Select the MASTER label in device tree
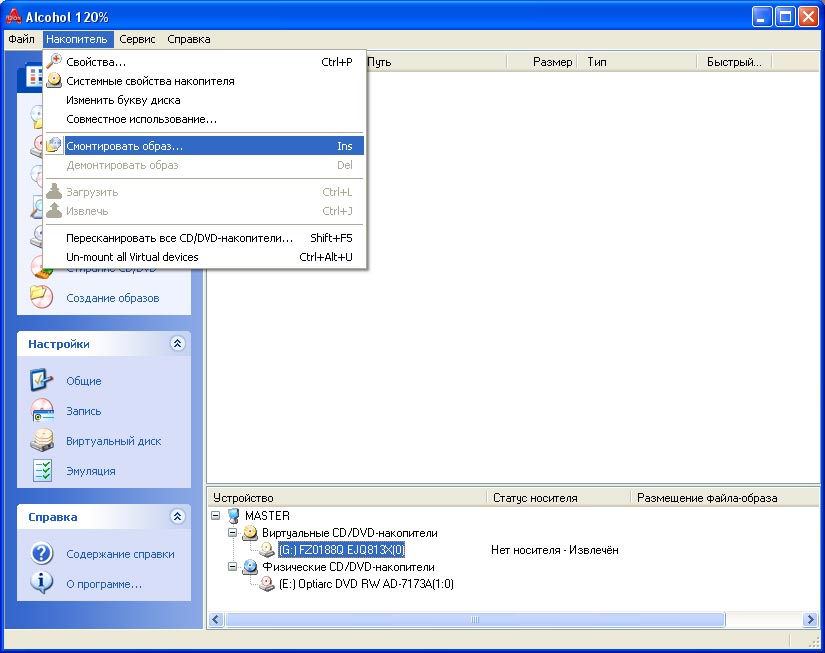Viewport: 825px width, 653px height. [267, 516]
